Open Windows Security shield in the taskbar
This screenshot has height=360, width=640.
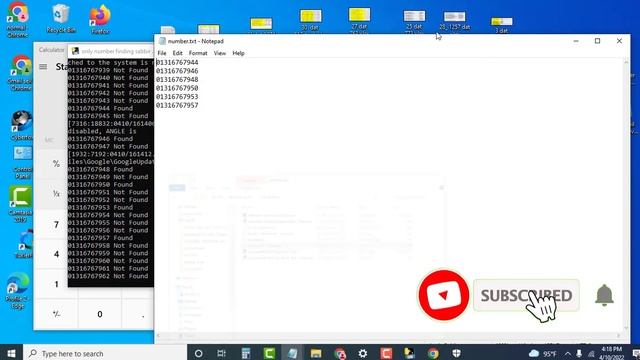pos(456,353)
